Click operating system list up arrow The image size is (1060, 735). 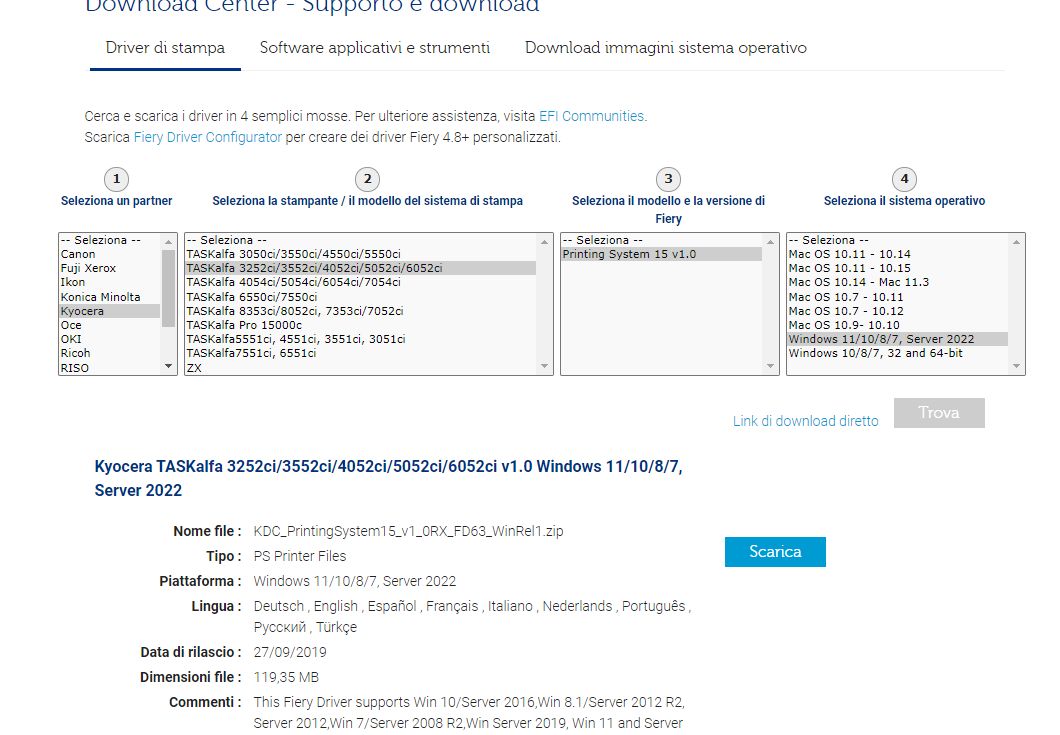coord(1017,241)
